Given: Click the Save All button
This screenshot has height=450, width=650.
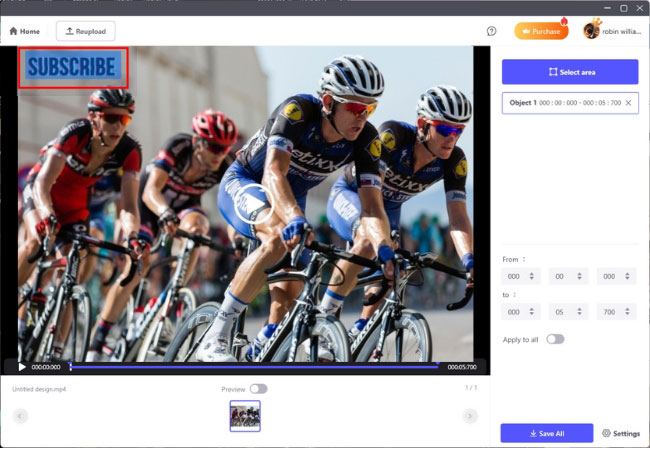Looking at the screenshot, I should tap(546, 434).
